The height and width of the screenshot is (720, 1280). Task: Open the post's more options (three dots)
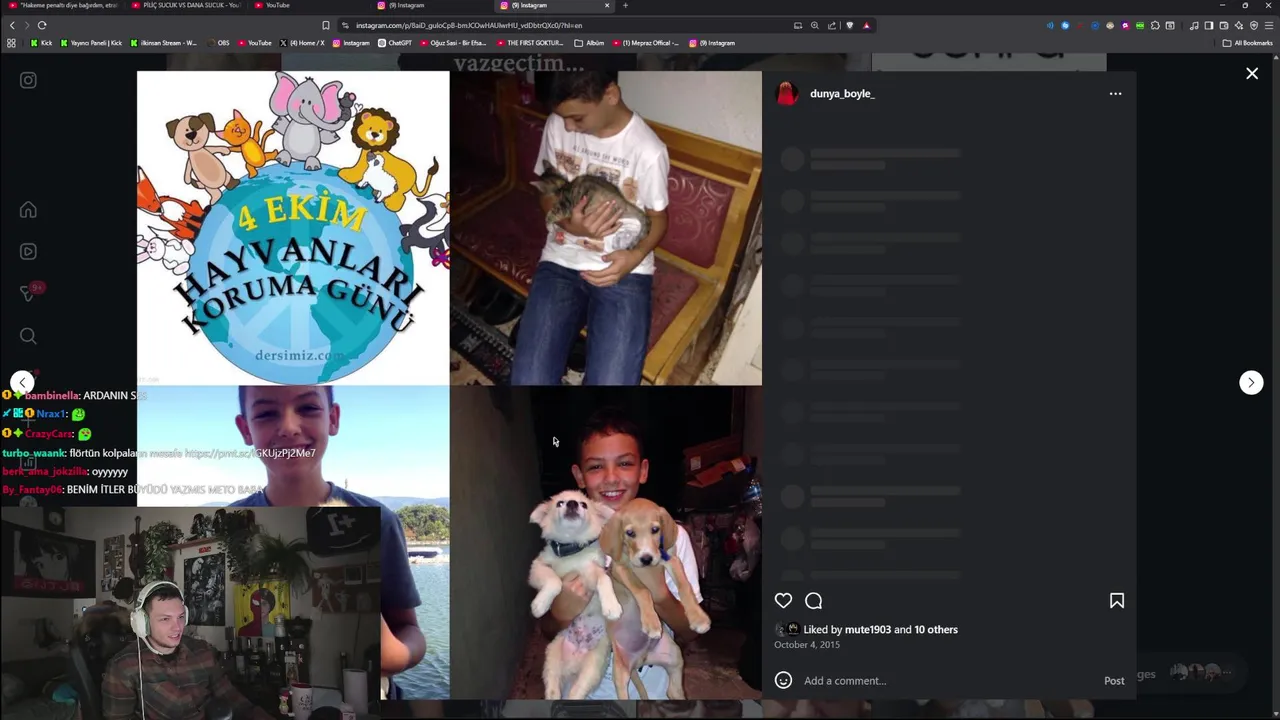point(1115,94)
